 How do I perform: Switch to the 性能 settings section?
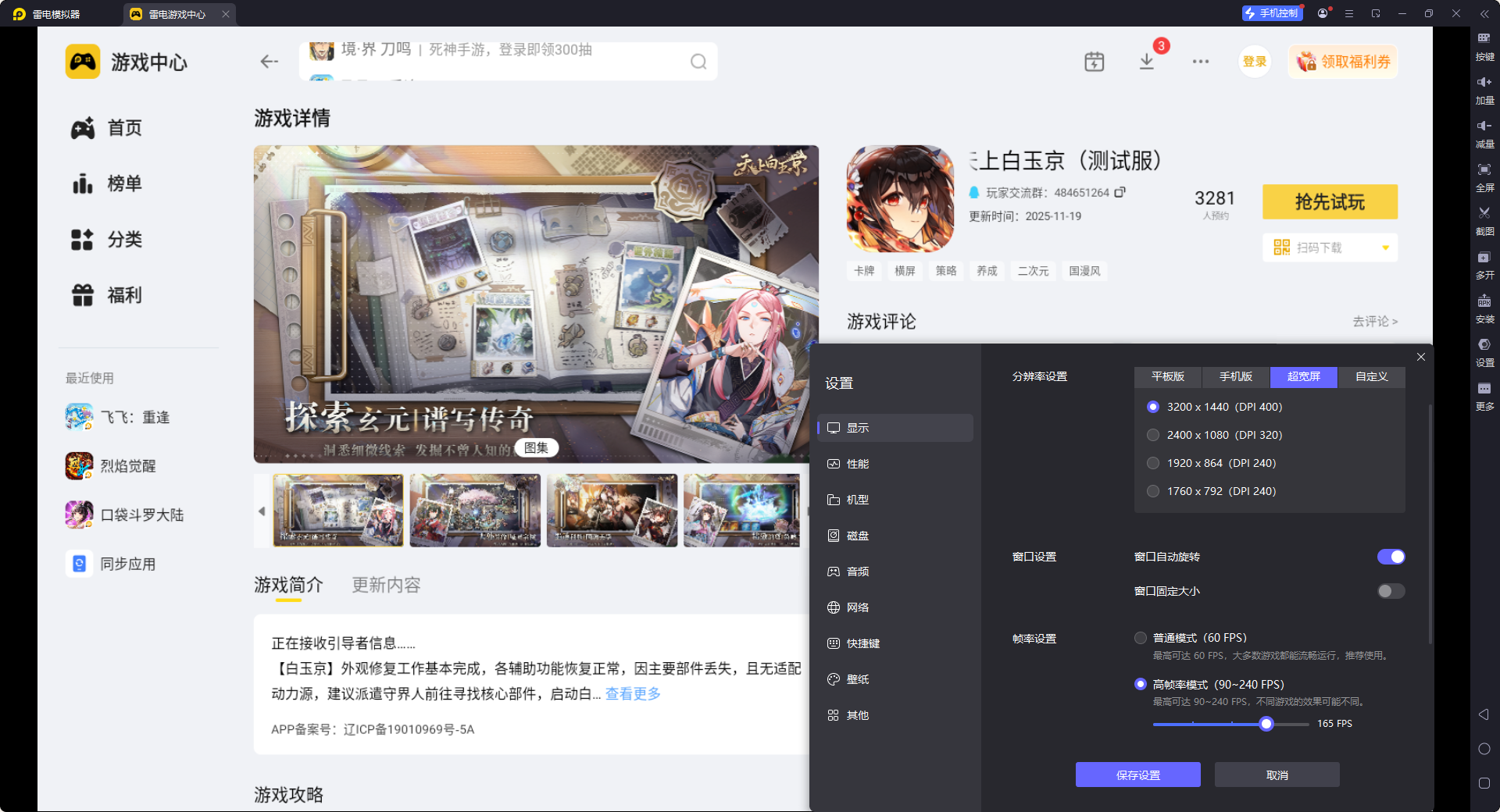click(858, 463)
